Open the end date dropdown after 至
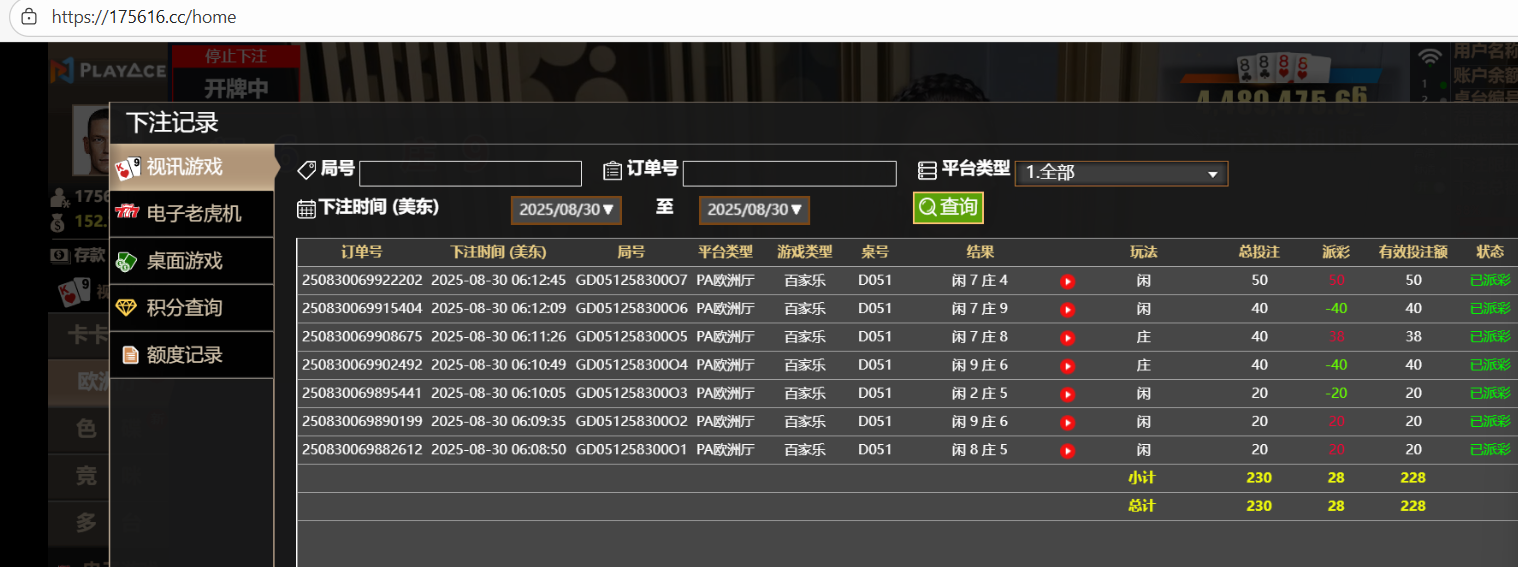 pyautogui.click(x=754, y=210)
